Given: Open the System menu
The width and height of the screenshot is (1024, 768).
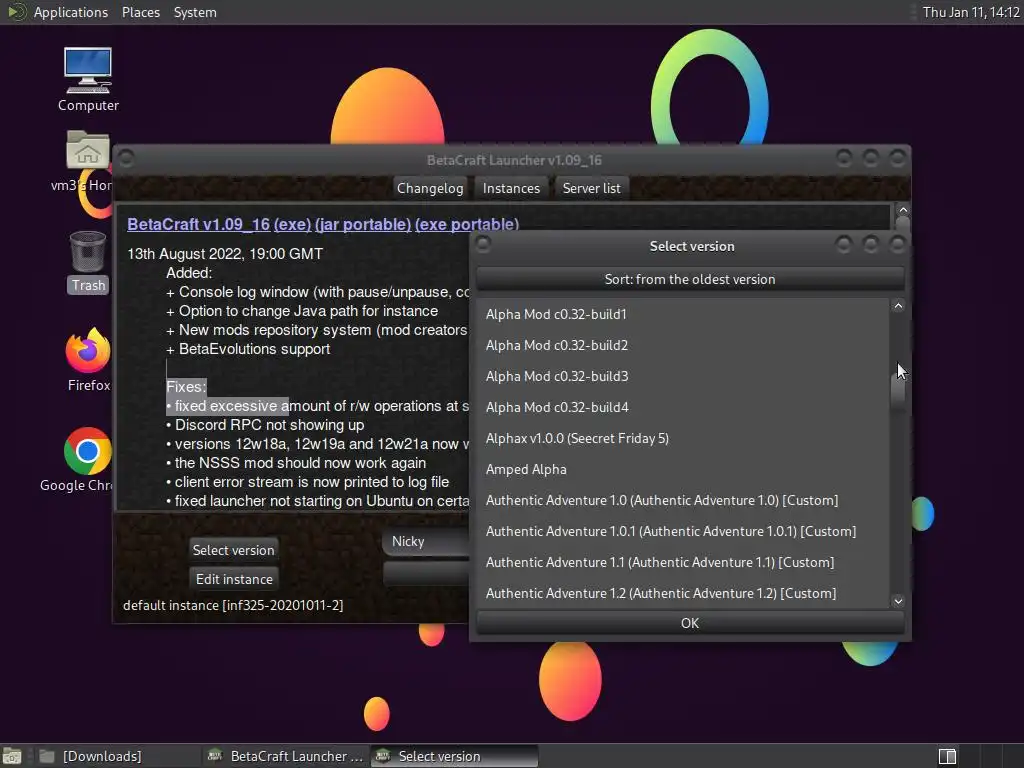Looking at the screenshot, I should point(195,12).
